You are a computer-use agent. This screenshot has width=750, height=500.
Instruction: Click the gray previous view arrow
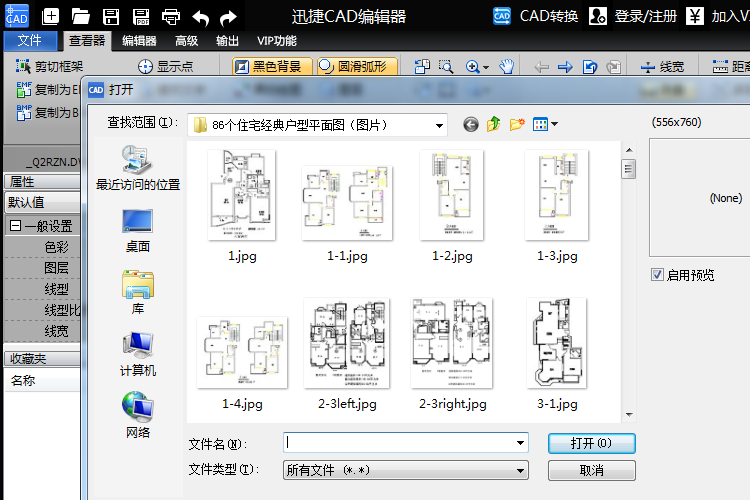tap(541, 67)
